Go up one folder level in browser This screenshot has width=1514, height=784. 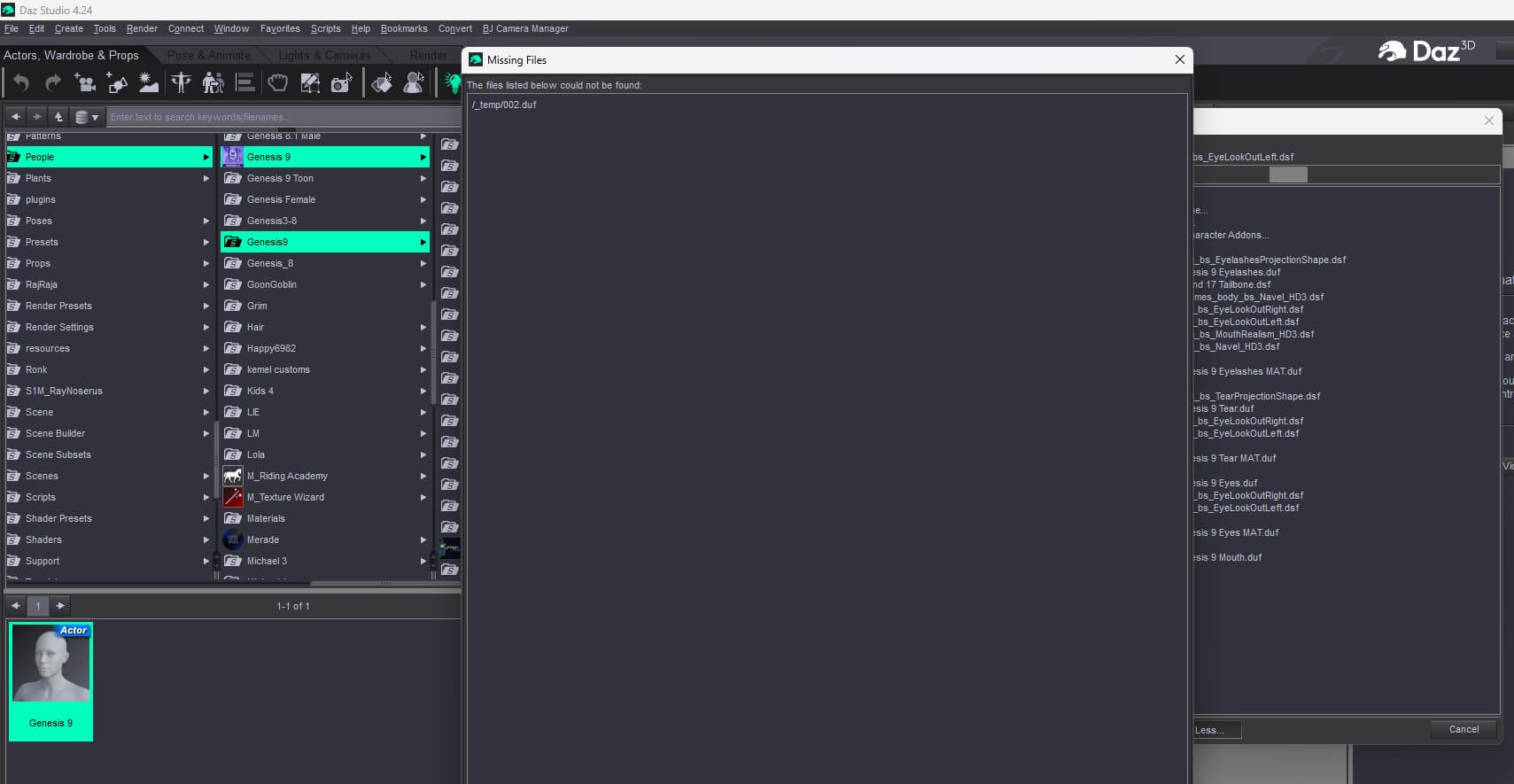point(58,117)
